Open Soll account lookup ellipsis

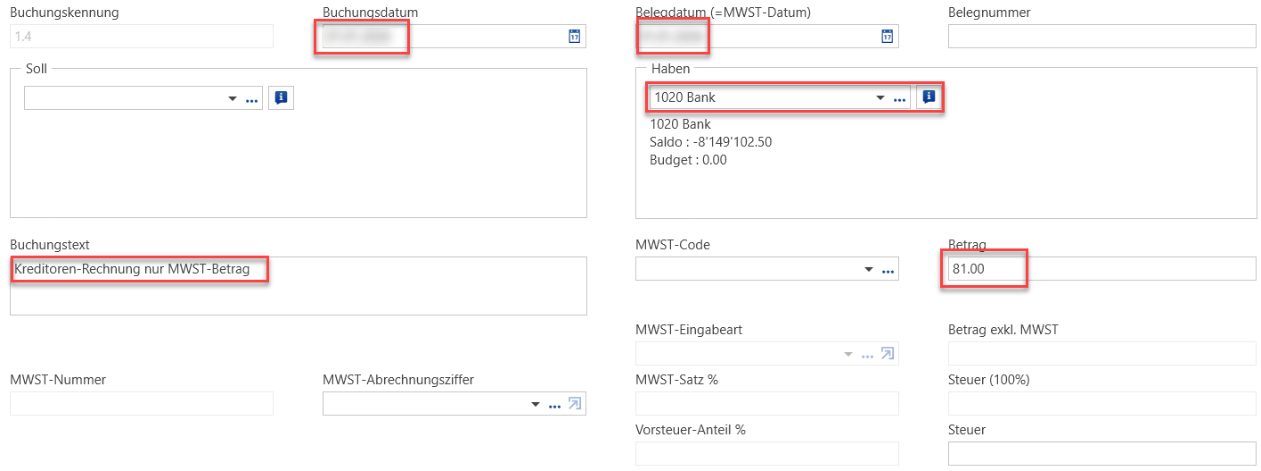[x=251, y=99]
